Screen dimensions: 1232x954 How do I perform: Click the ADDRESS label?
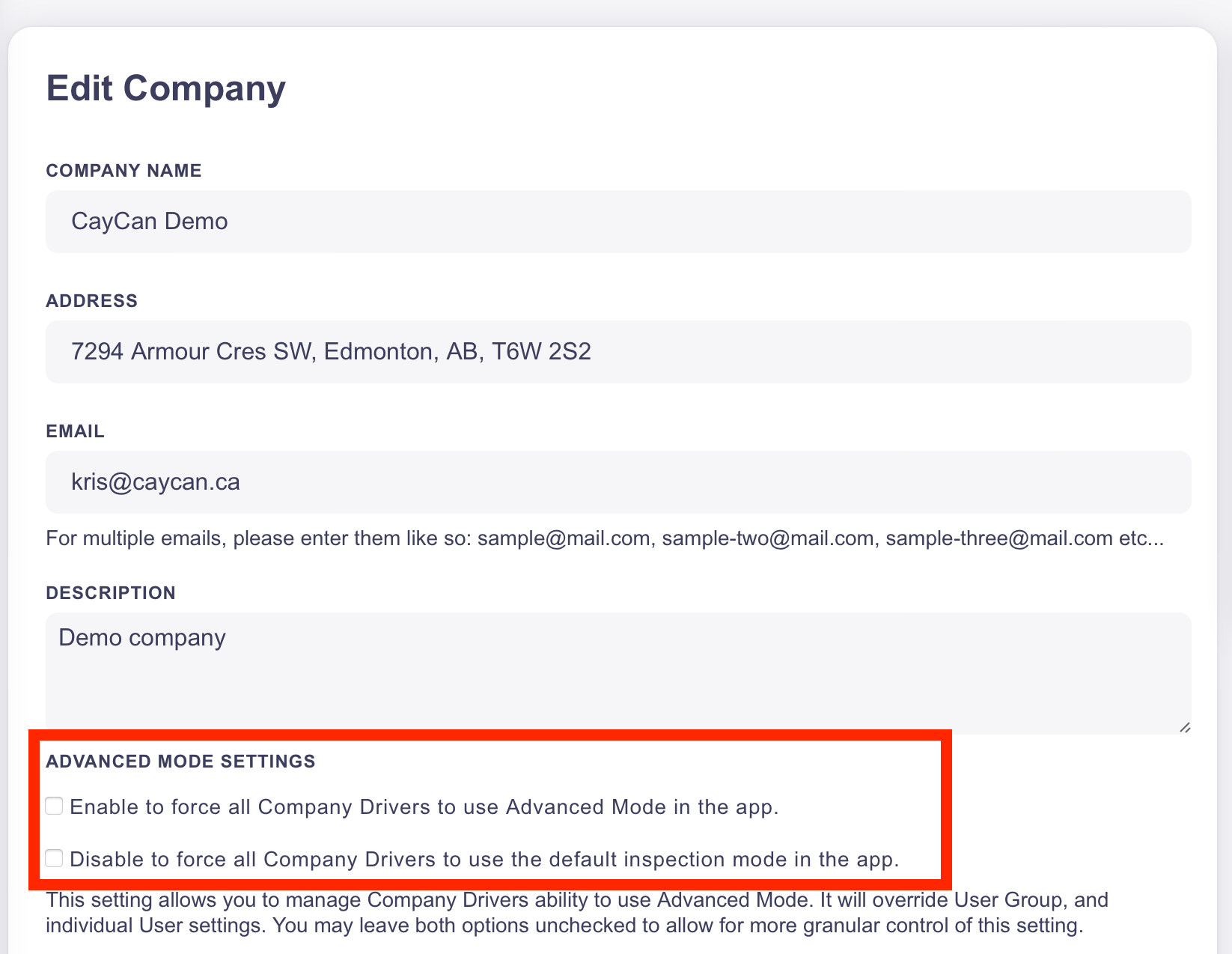(91, 301)
